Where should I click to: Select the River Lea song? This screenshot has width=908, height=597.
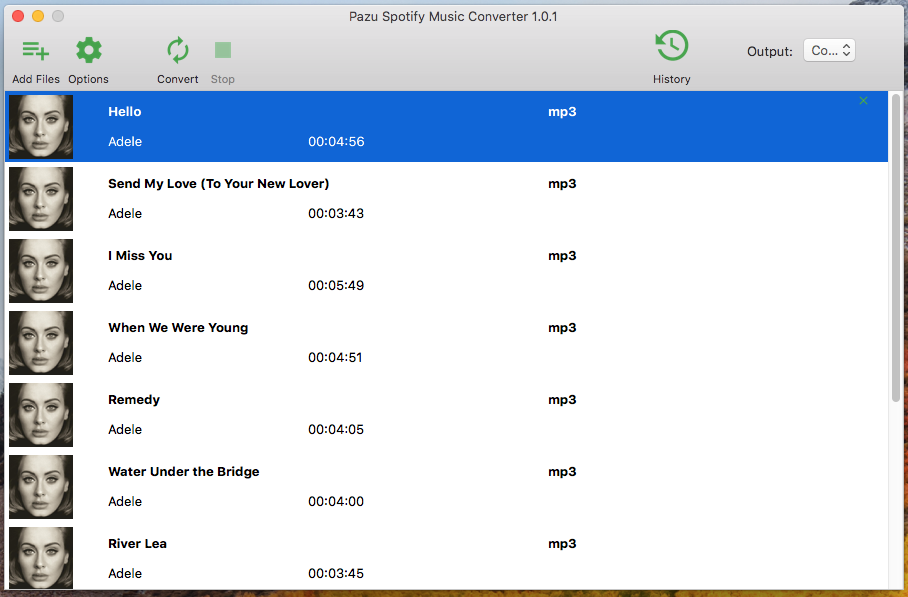tap(137, 544)
